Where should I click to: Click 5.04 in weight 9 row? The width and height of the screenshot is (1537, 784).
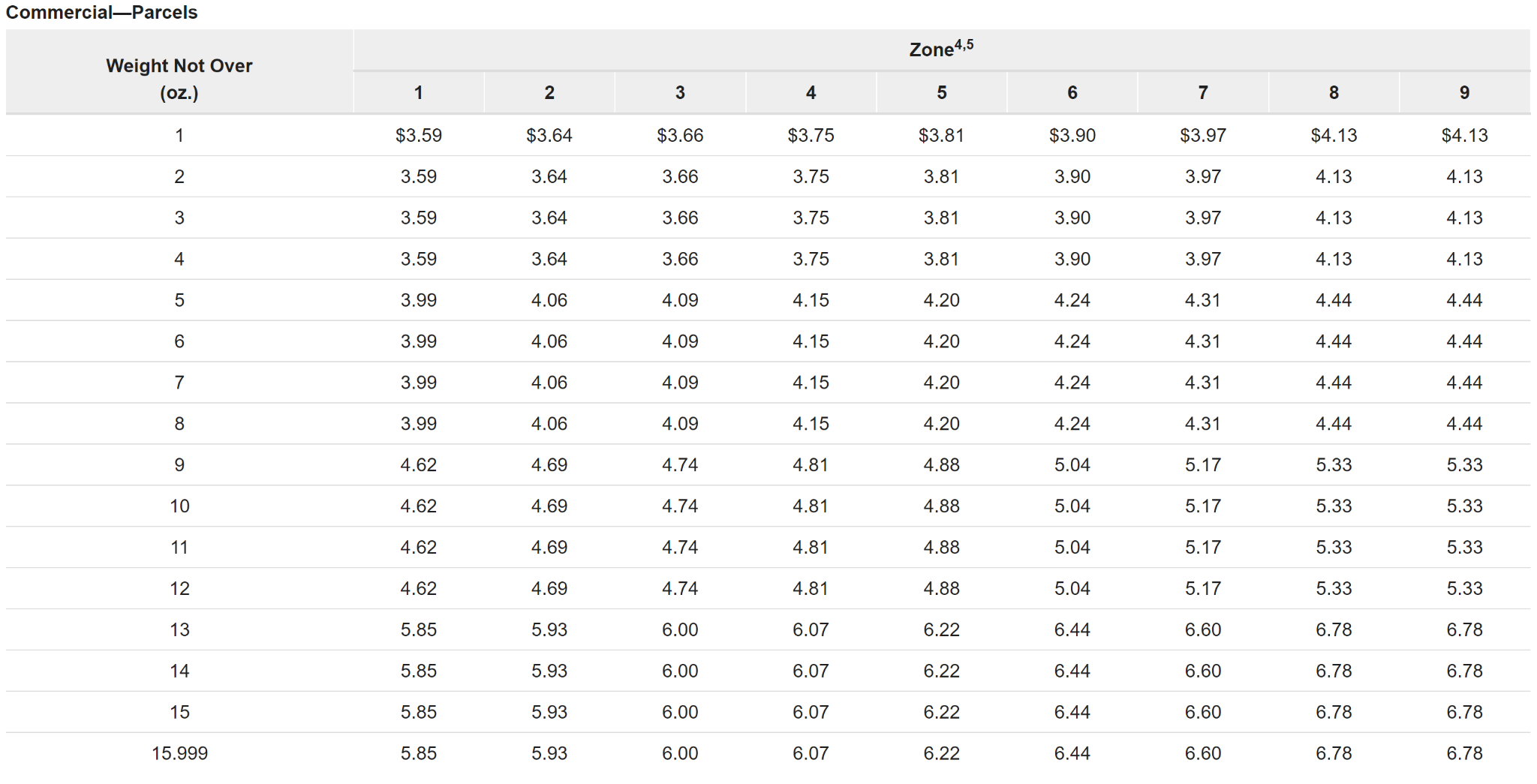click(x=1072, y=464)
